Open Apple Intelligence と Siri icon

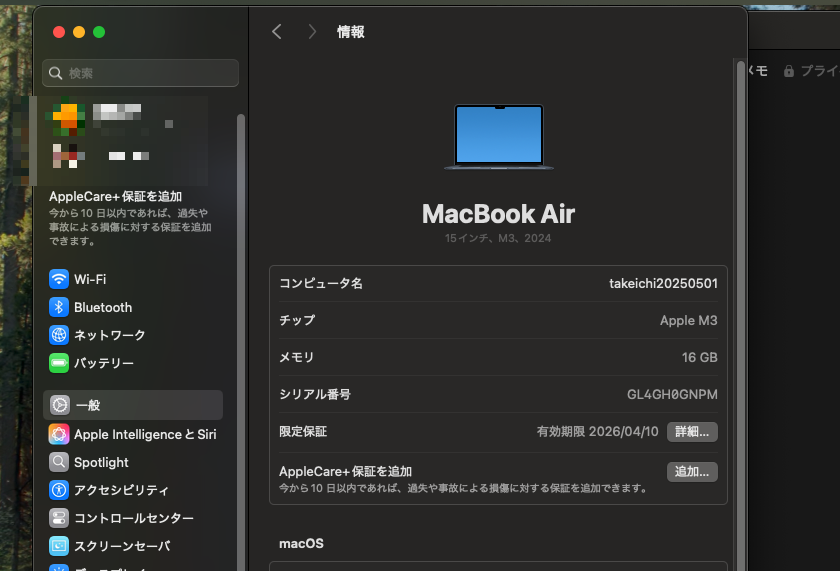coord(59,434)
